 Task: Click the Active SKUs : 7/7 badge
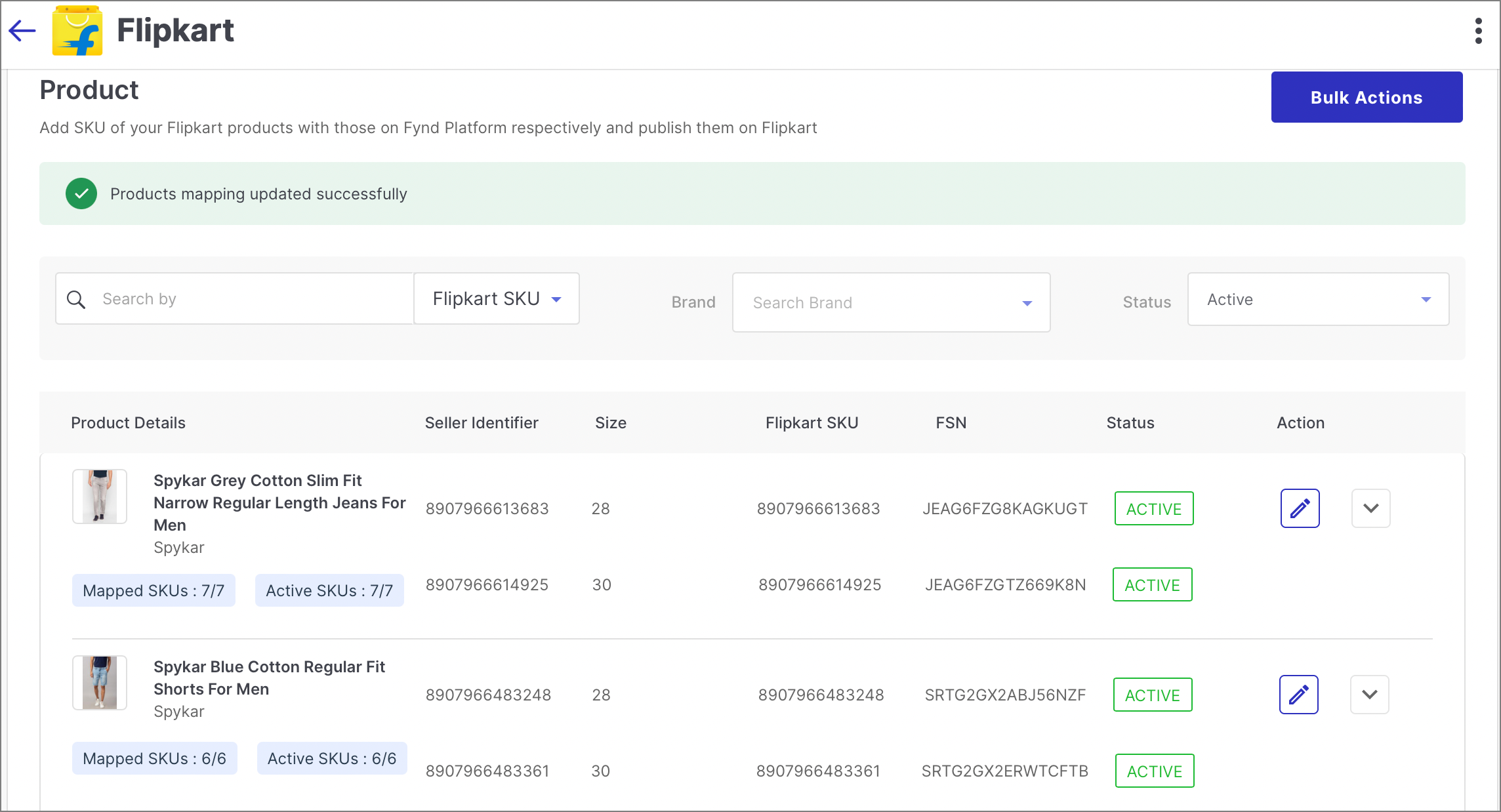tap(329, 590)
